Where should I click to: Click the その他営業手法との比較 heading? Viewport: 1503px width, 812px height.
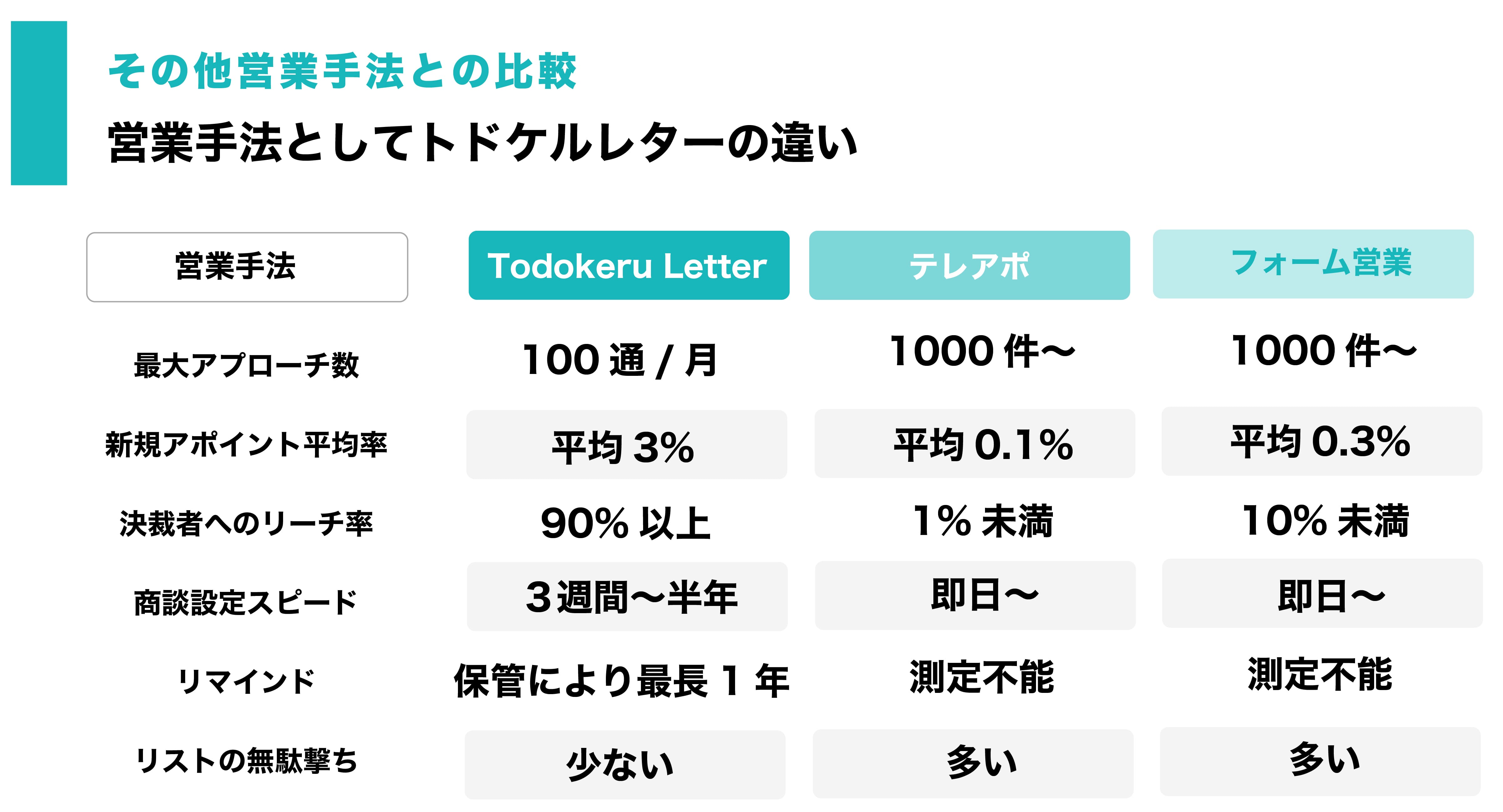coord(343,71)
